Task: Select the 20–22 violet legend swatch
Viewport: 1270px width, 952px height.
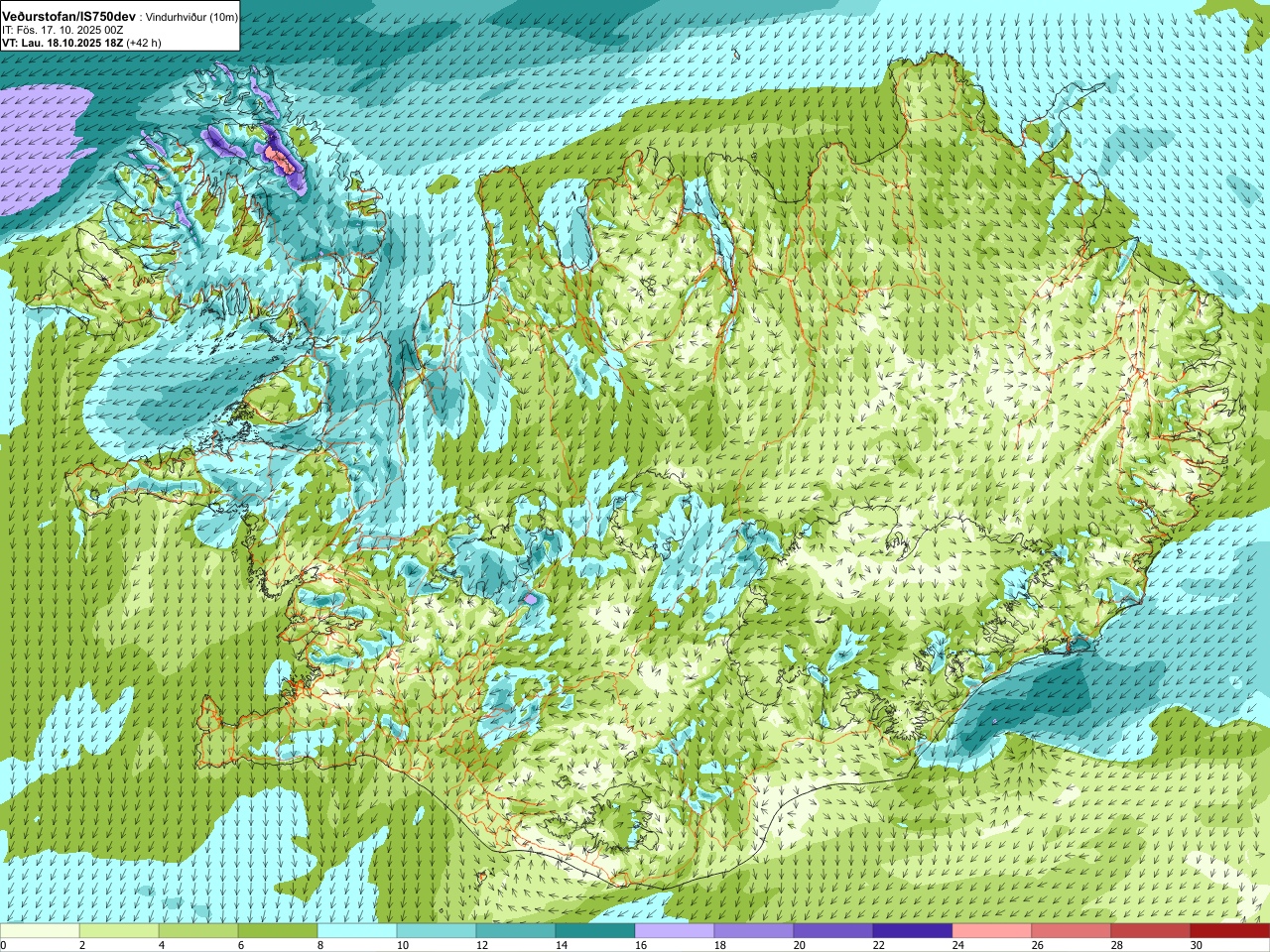Action: click(833, 931)
